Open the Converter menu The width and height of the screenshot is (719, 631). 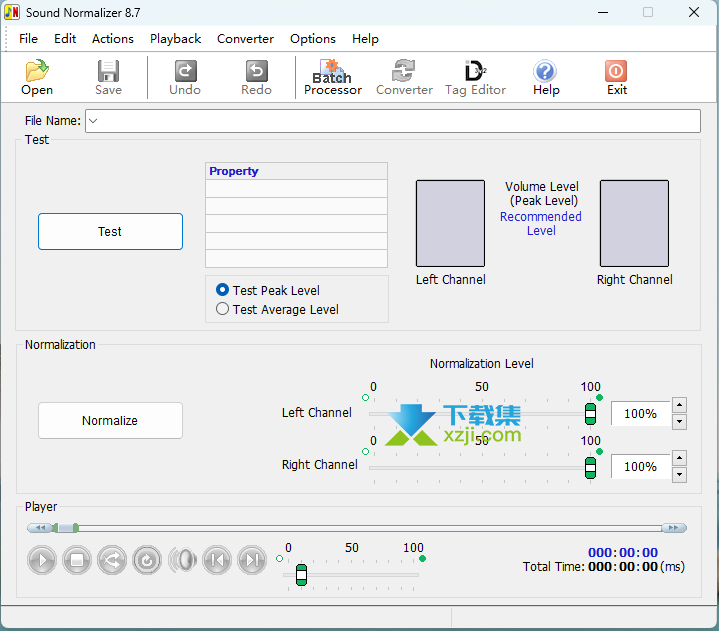[x=245, y=39]
